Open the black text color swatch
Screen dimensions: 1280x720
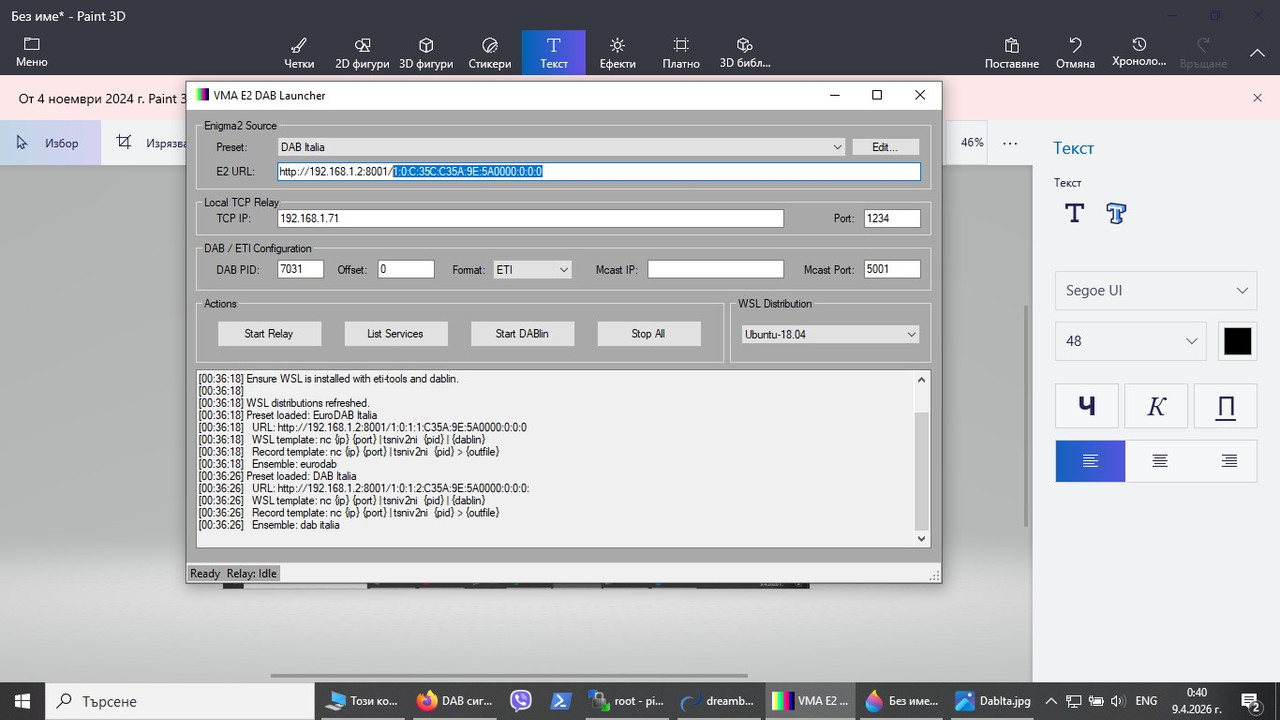[x=1237, y=341]
